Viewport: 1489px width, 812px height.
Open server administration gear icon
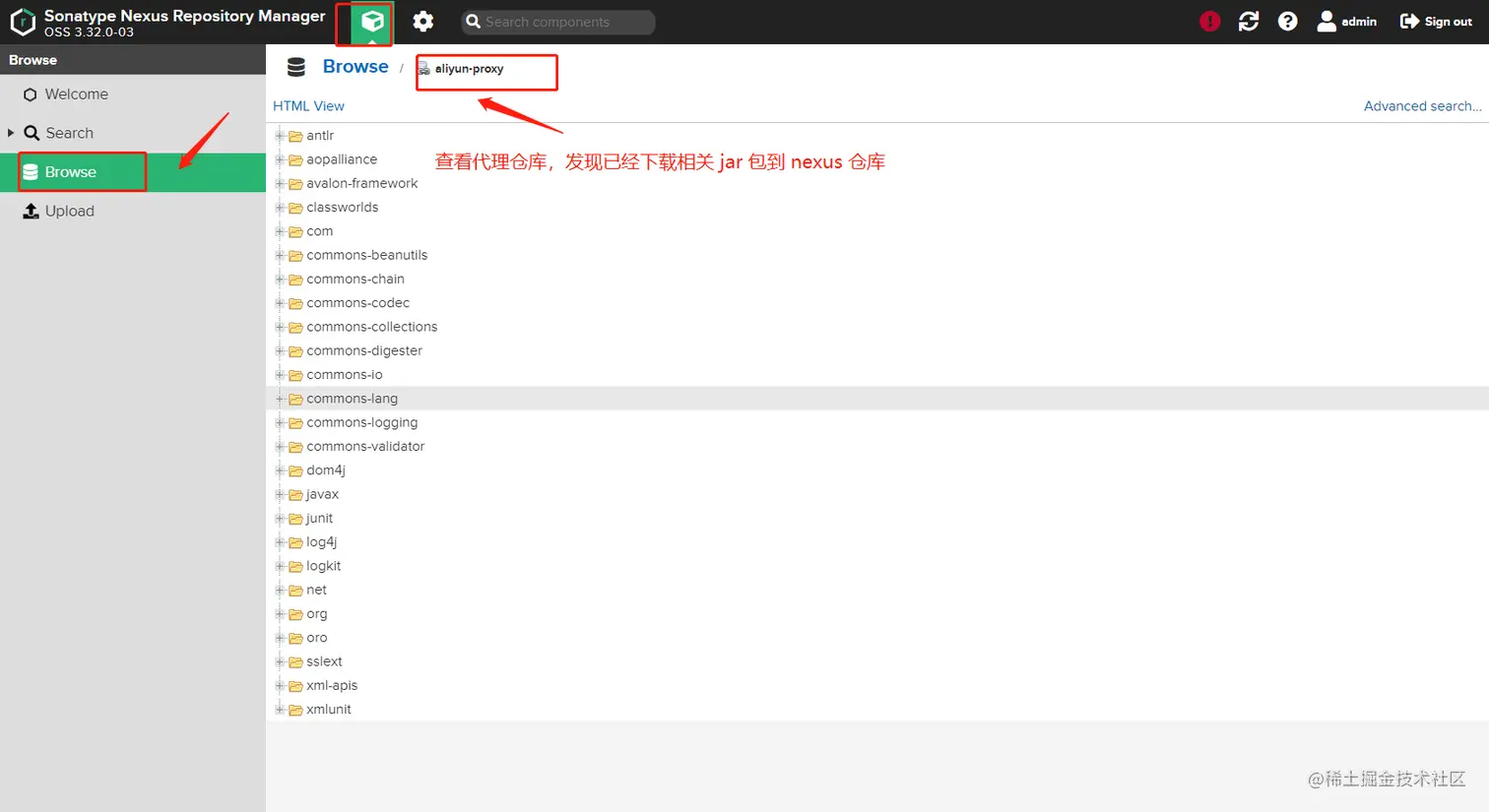tap(422, 22)
